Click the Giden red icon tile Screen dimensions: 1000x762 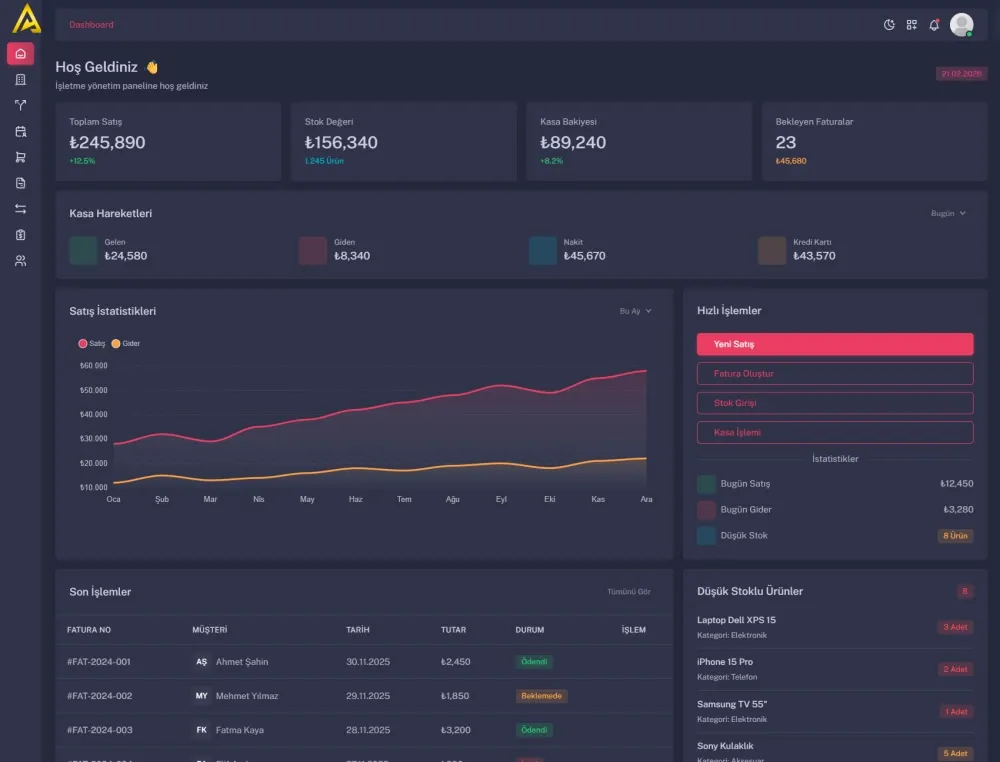coord(312,250)
